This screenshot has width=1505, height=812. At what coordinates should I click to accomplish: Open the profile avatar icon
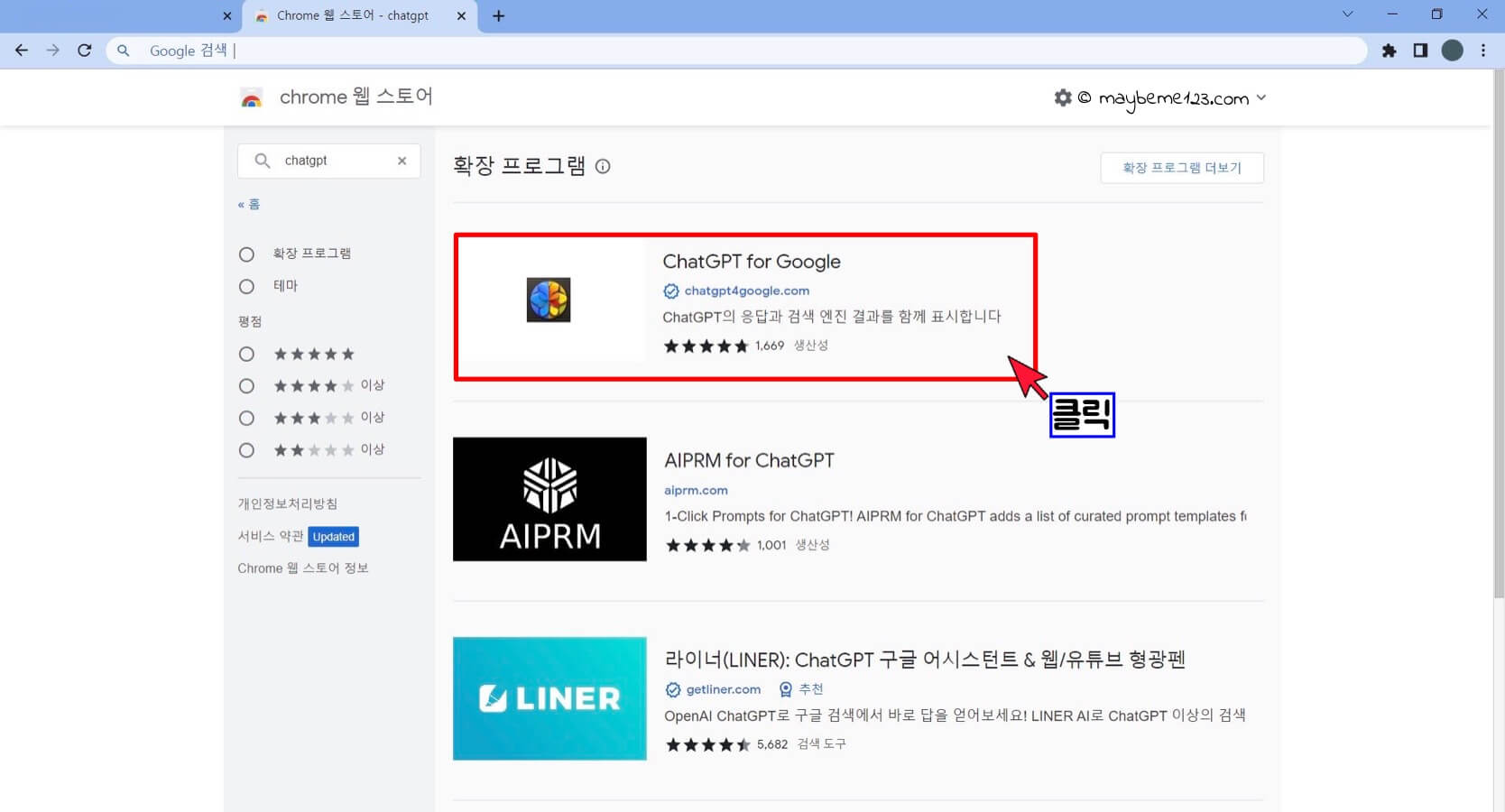tap(1452, 51)
